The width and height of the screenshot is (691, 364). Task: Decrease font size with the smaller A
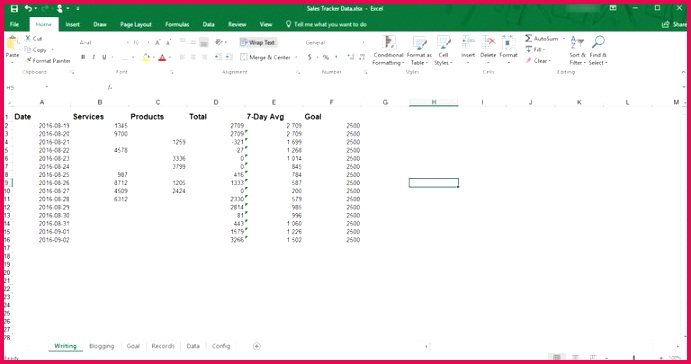[x=168, y=42]
